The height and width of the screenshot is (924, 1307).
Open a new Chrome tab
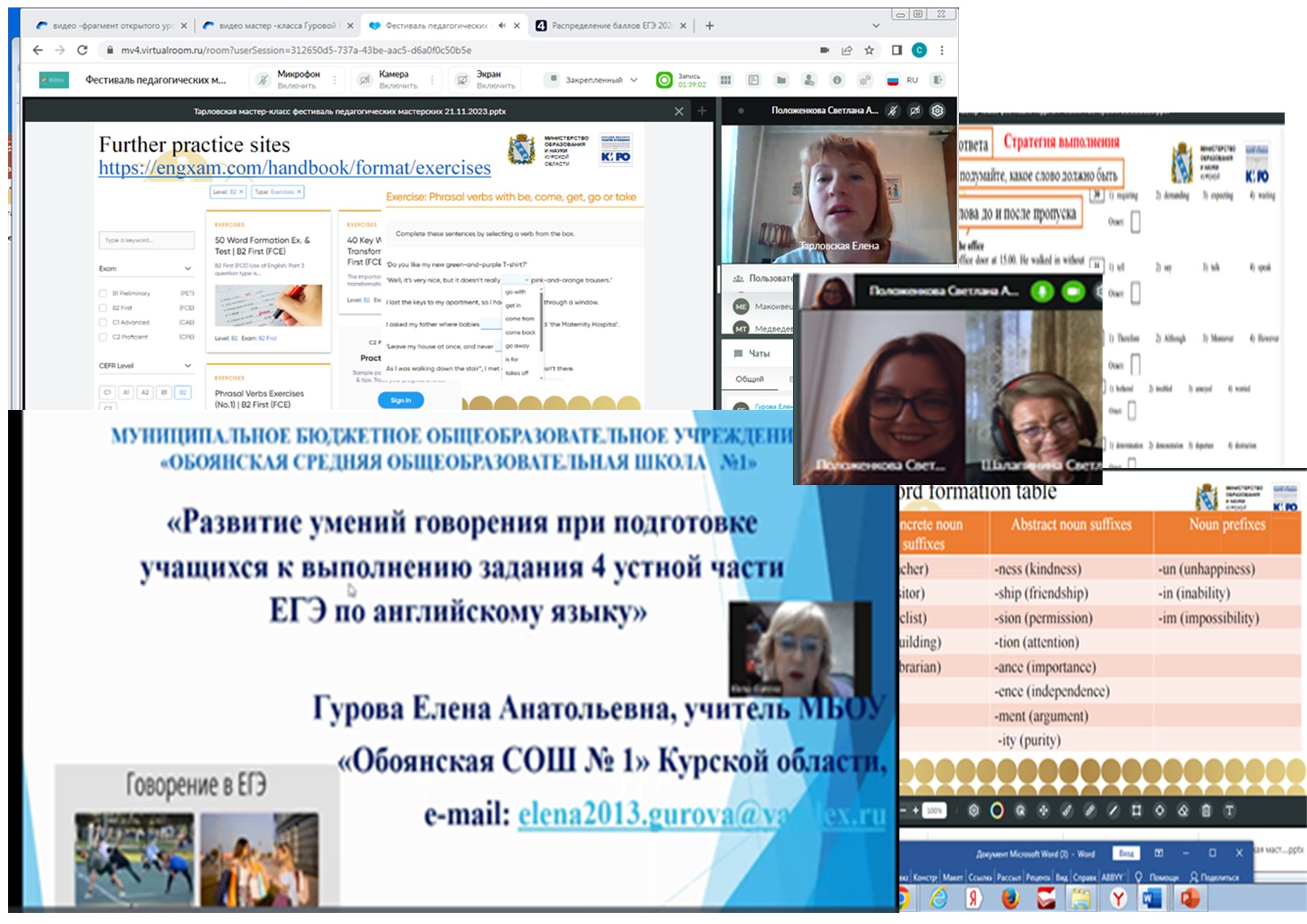(709, 25)
